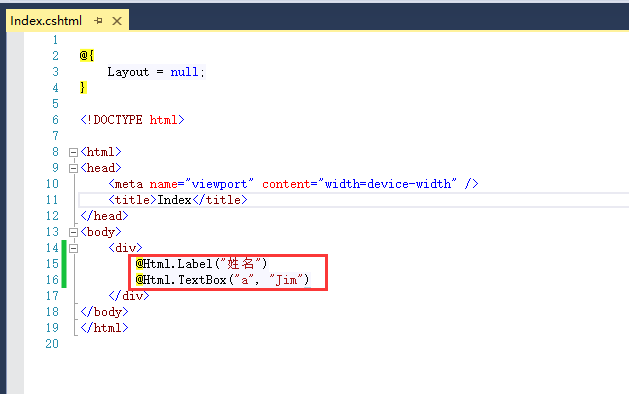Click the </head> closing tag
The height and width of the screenshot is (394, 629).
click(104, 216)
